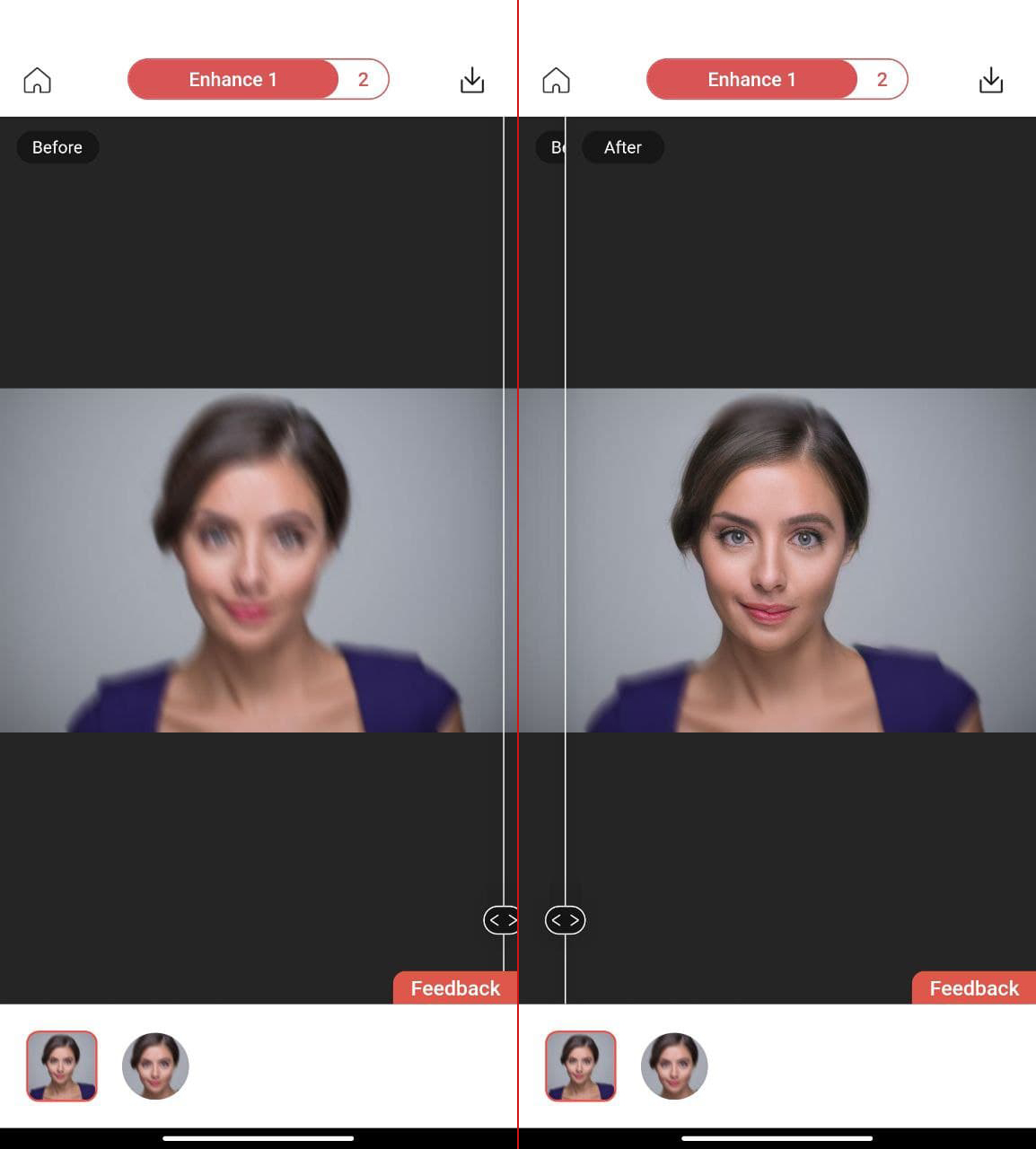Select the square portrait thumbnail in right screen
The image size is (1036, 1149).
[581, 1066]
